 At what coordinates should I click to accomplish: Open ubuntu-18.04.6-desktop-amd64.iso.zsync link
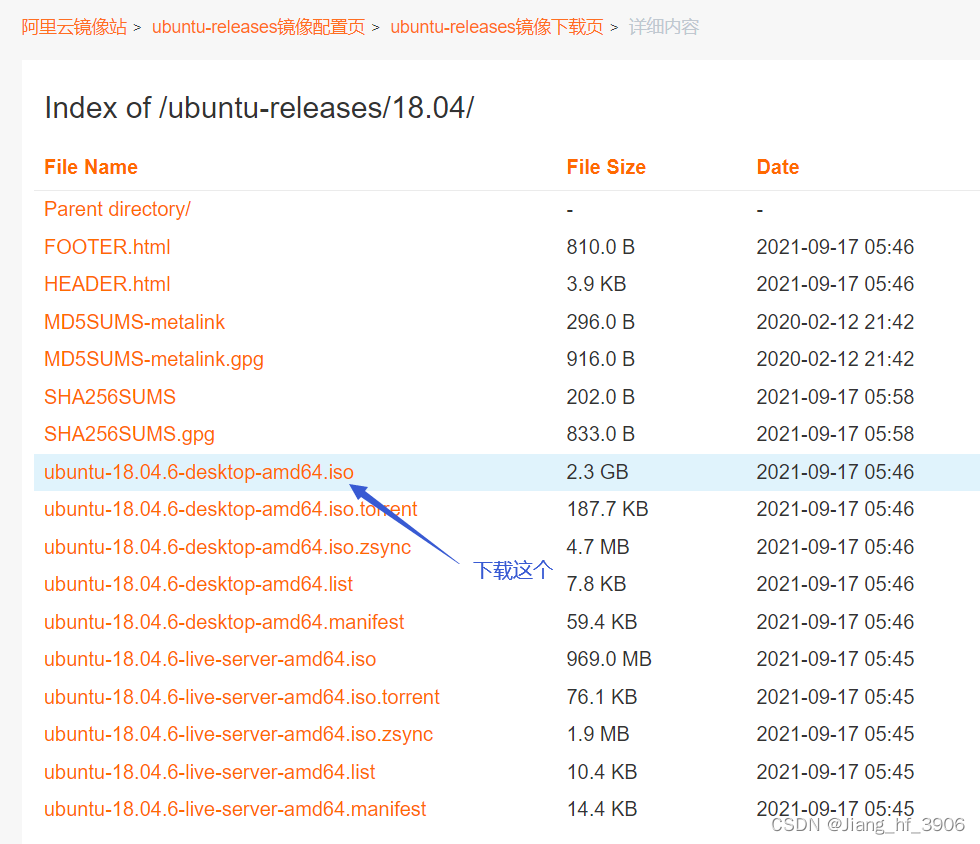tap(227, 546)
